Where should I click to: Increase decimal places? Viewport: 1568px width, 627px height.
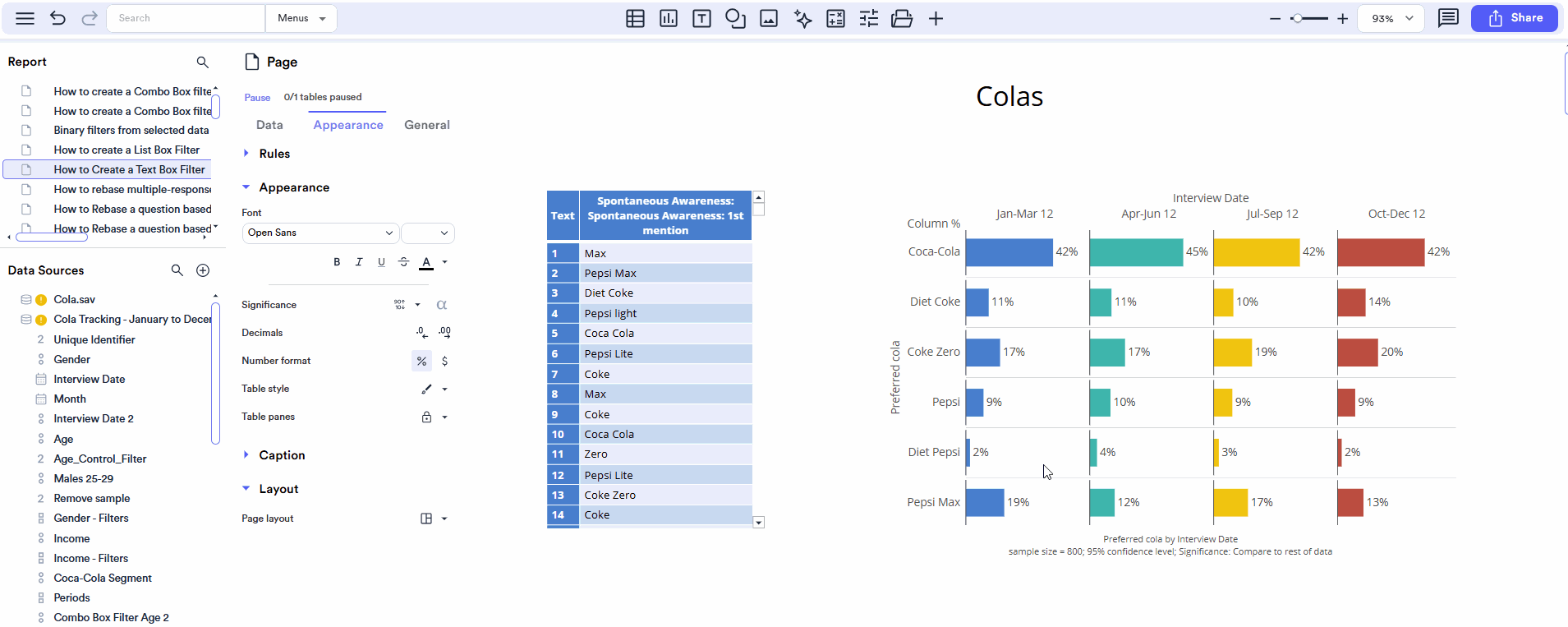click(x=444, y=332)
